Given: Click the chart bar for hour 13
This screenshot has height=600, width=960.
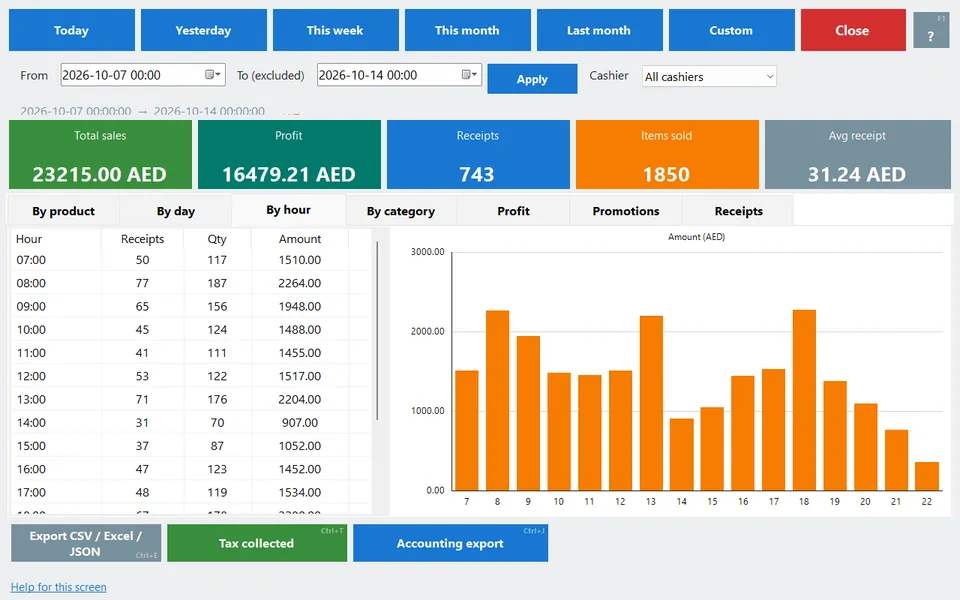Looking at the screenshot, I should [651, 403].
